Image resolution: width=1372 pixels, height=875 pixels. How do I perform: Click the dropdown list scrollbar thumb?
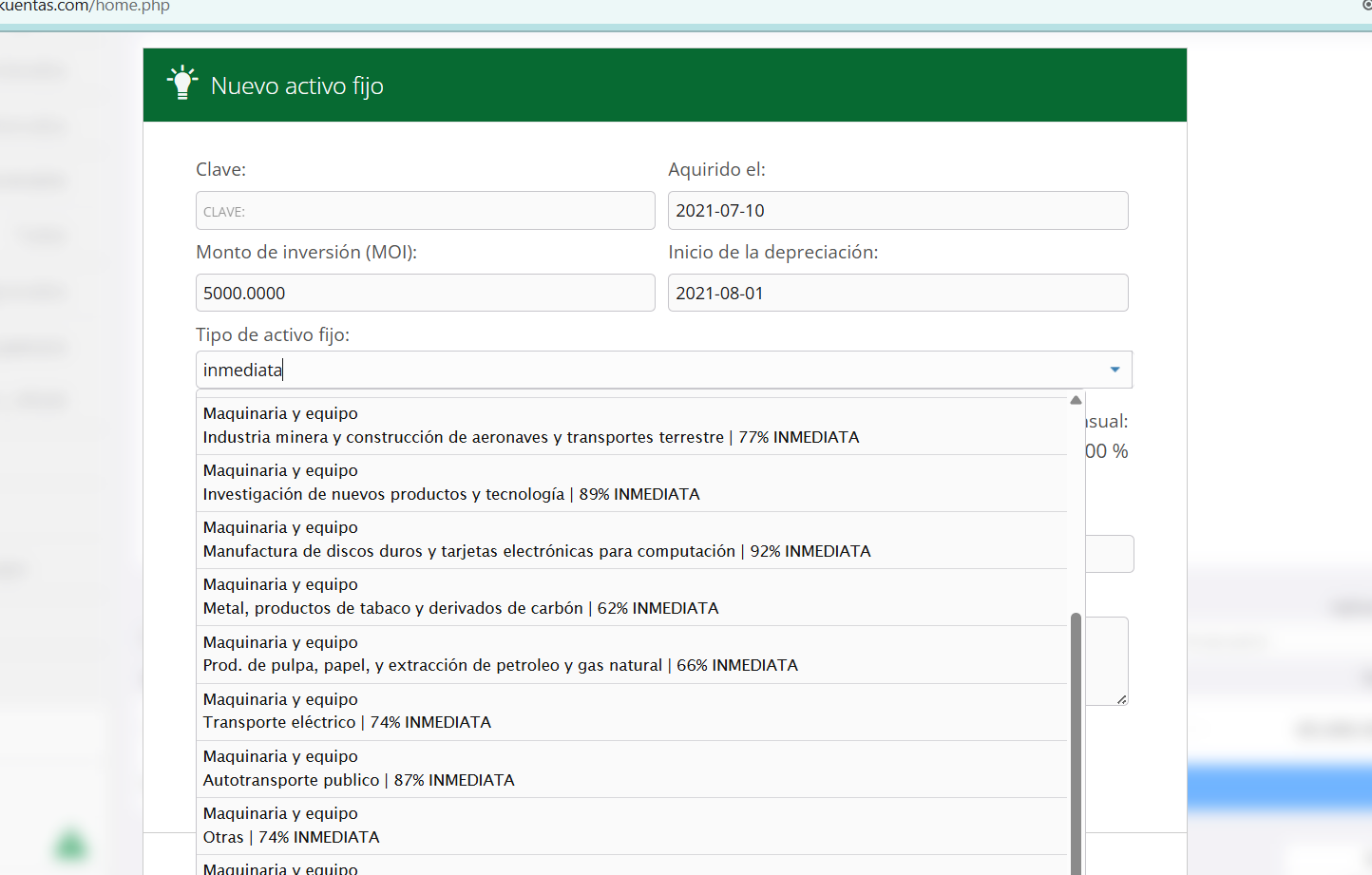pos(1076,741)
